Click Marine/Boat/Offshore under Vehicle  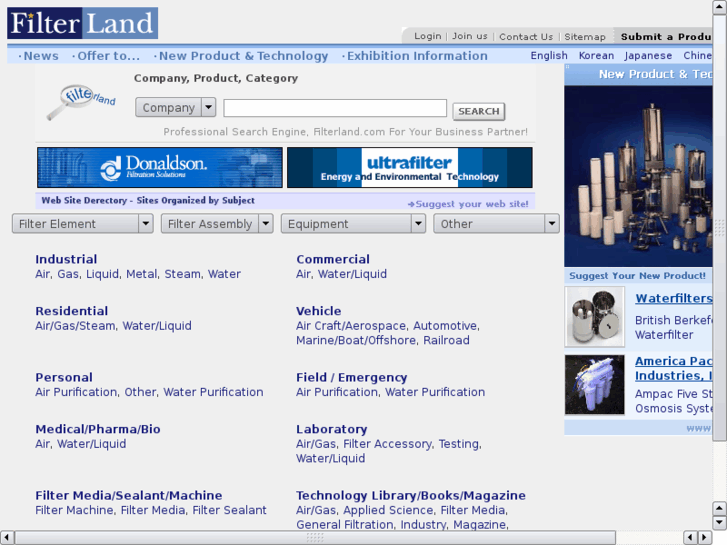coord(356,340)
